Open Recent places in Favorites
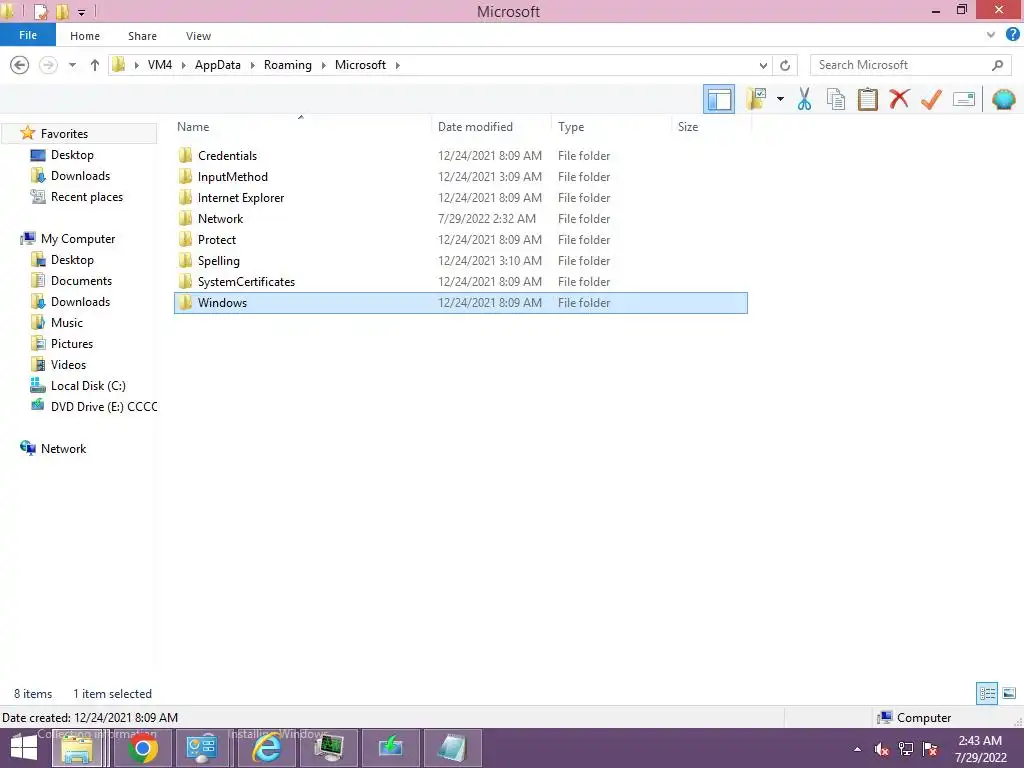1024x768 pixels. point(86,197)
